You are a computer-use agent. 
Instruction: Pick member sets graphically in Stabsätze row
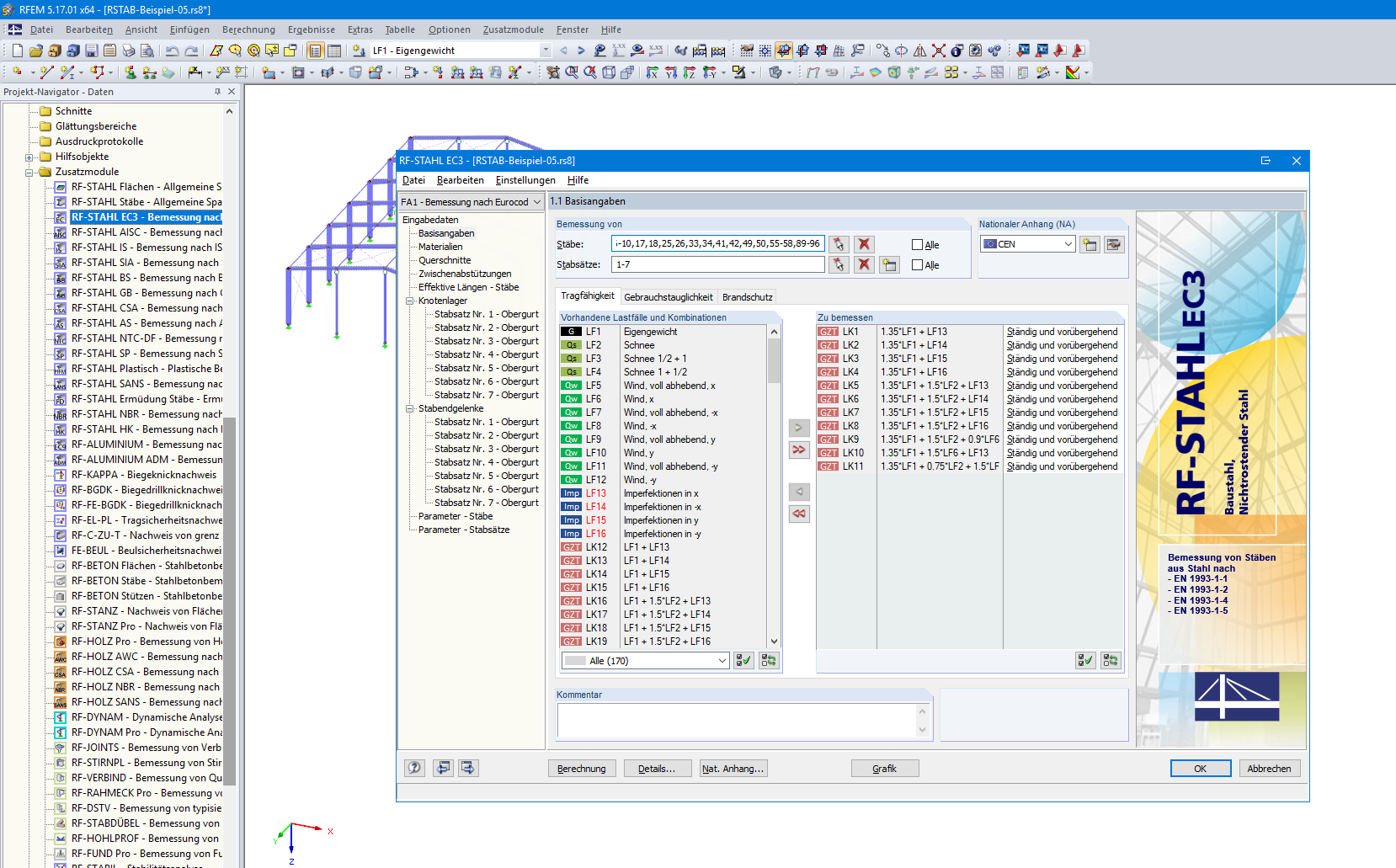839,264
